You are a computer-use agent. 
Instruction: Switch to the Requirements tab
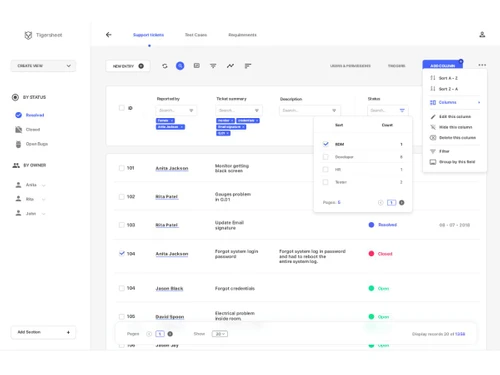pos(242,35)
